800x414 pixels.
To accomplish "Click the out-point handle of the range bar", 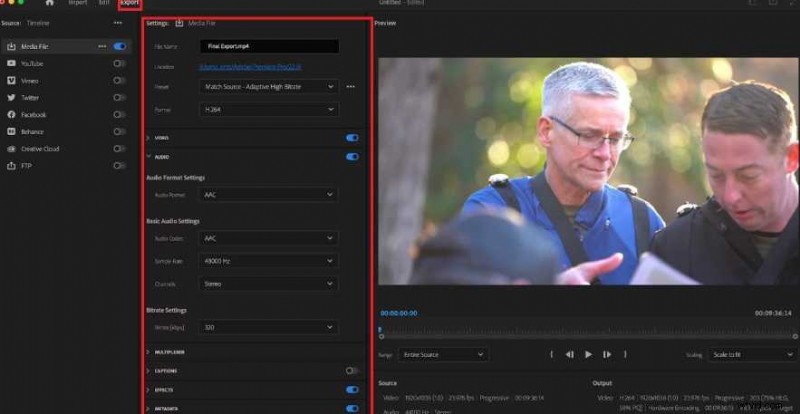I will point(795,336).
